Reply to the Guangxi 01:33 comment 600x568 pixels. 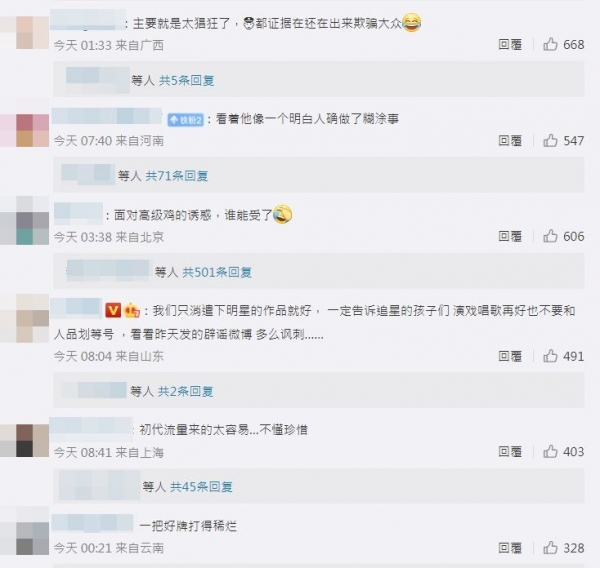pos(510,45)
